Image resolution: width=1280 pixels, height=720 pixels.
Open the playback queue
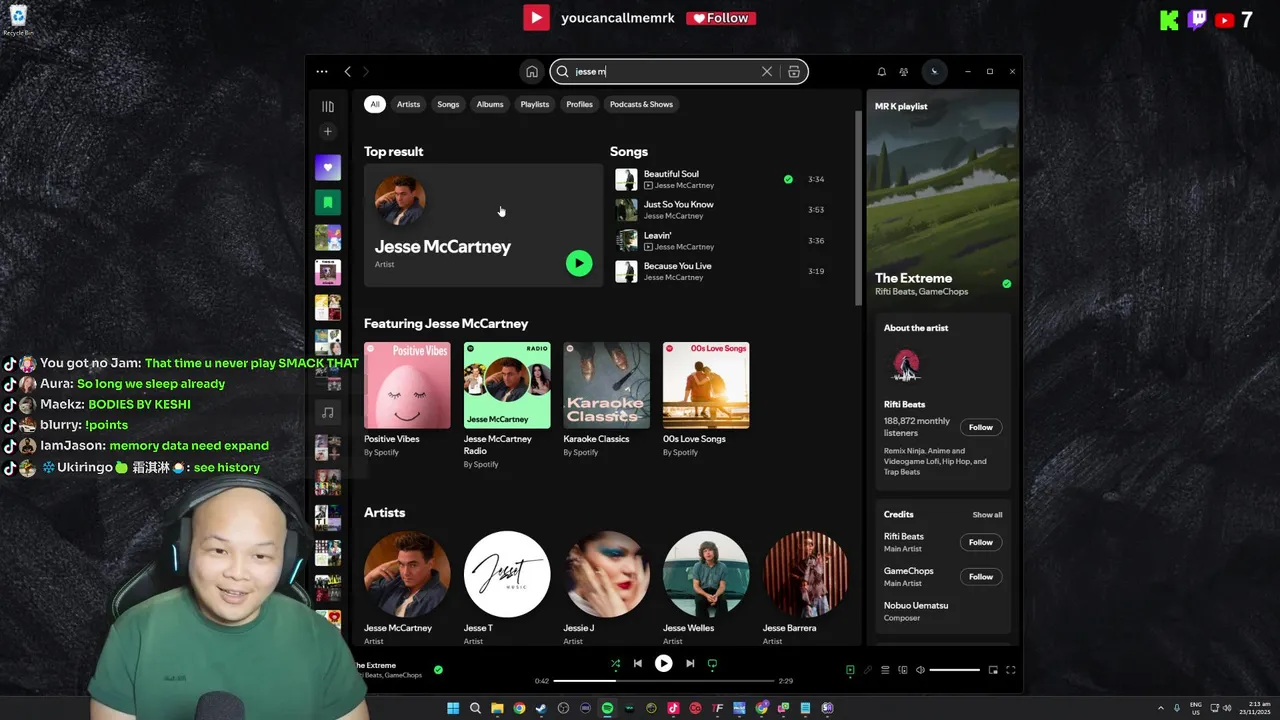click(885, 670)
